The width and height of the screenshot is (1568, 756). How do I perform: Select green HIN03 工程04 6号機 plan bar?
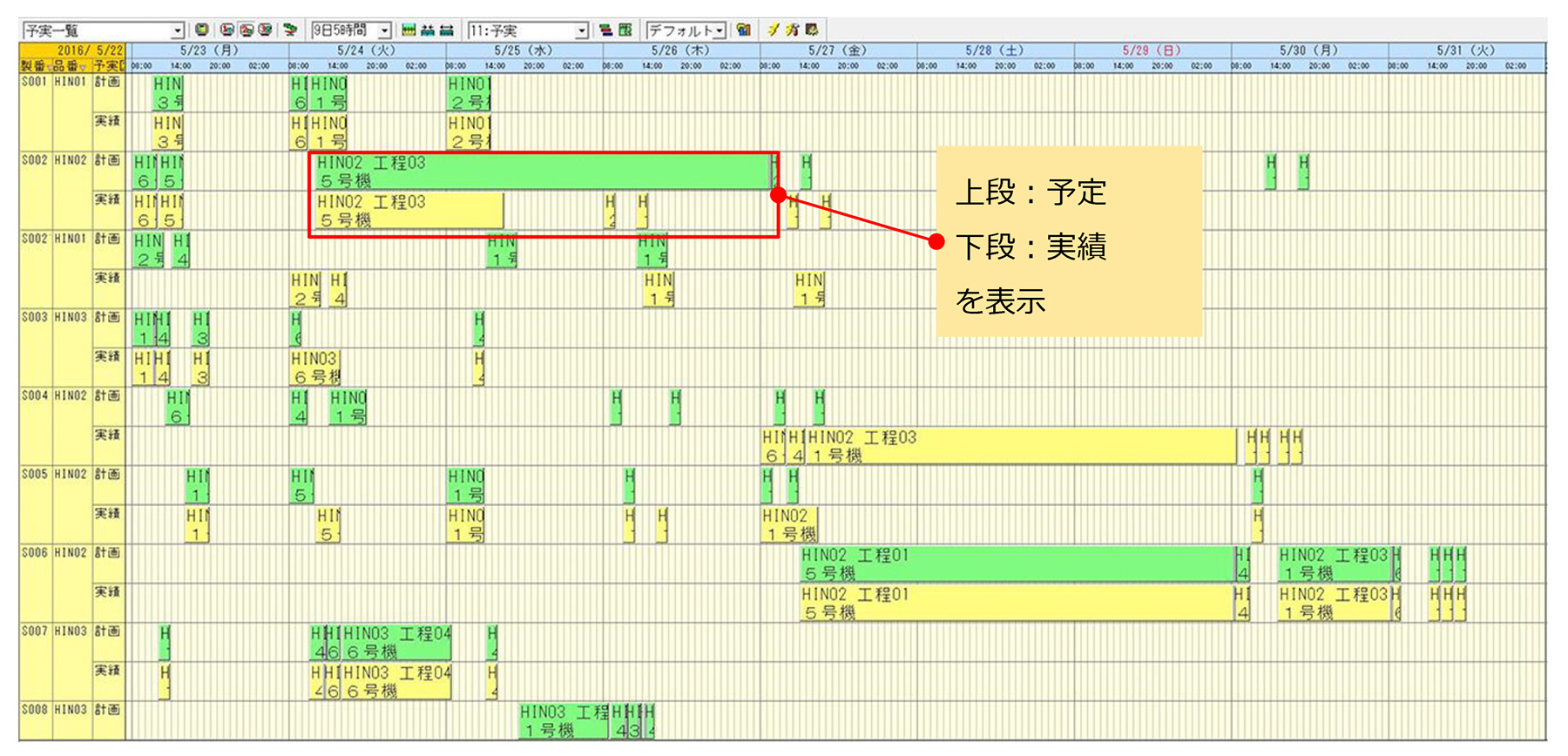[x=396, y=642]
